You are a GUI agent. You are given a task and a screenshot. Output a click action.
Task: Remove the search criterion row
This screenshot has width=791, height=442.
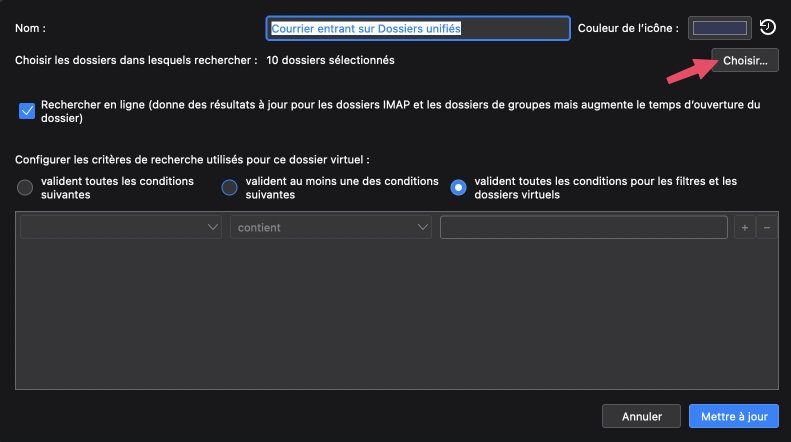click(x=767, y=228)
